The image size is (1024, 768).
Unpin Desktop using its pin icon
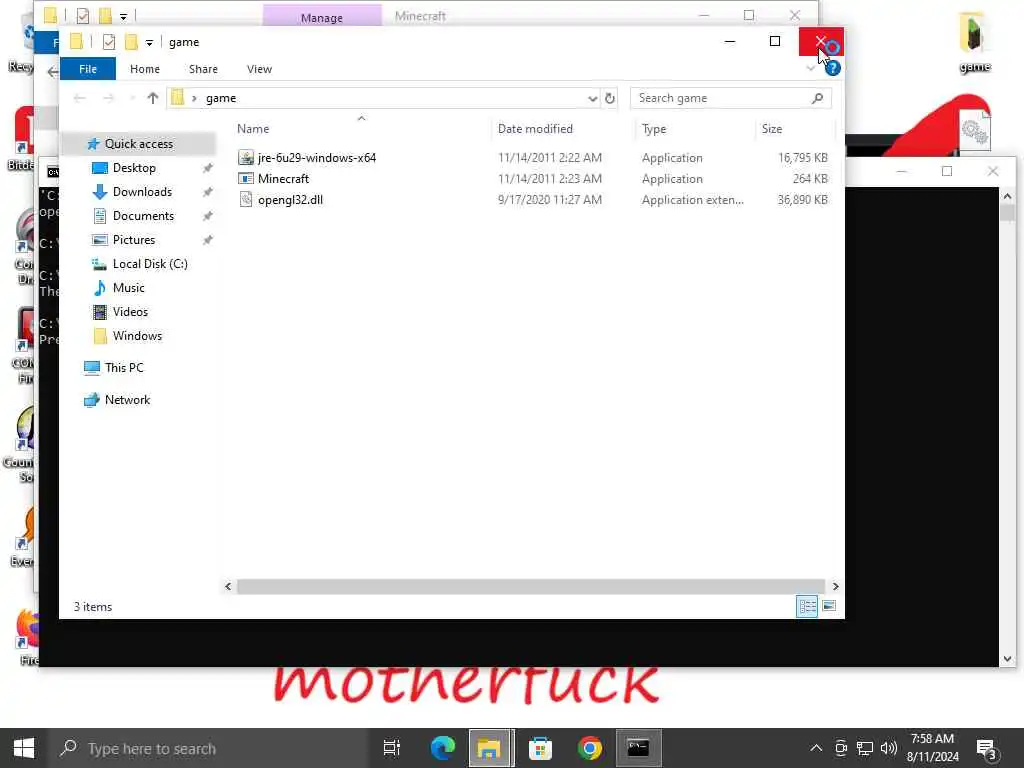tap(208, 168)
